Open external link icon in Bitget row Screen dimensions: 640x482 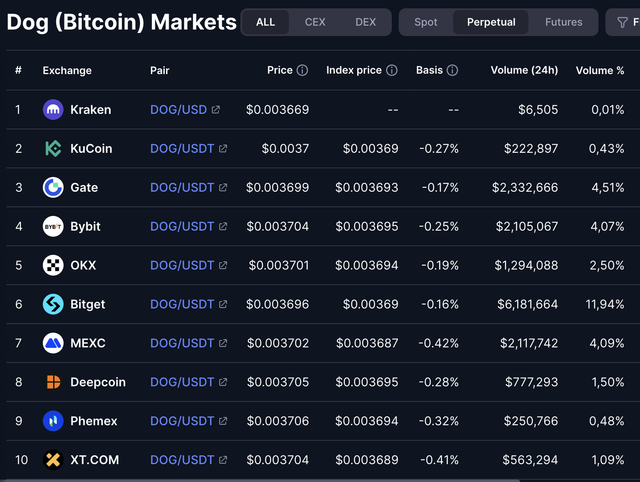click(x=223, y=304)
